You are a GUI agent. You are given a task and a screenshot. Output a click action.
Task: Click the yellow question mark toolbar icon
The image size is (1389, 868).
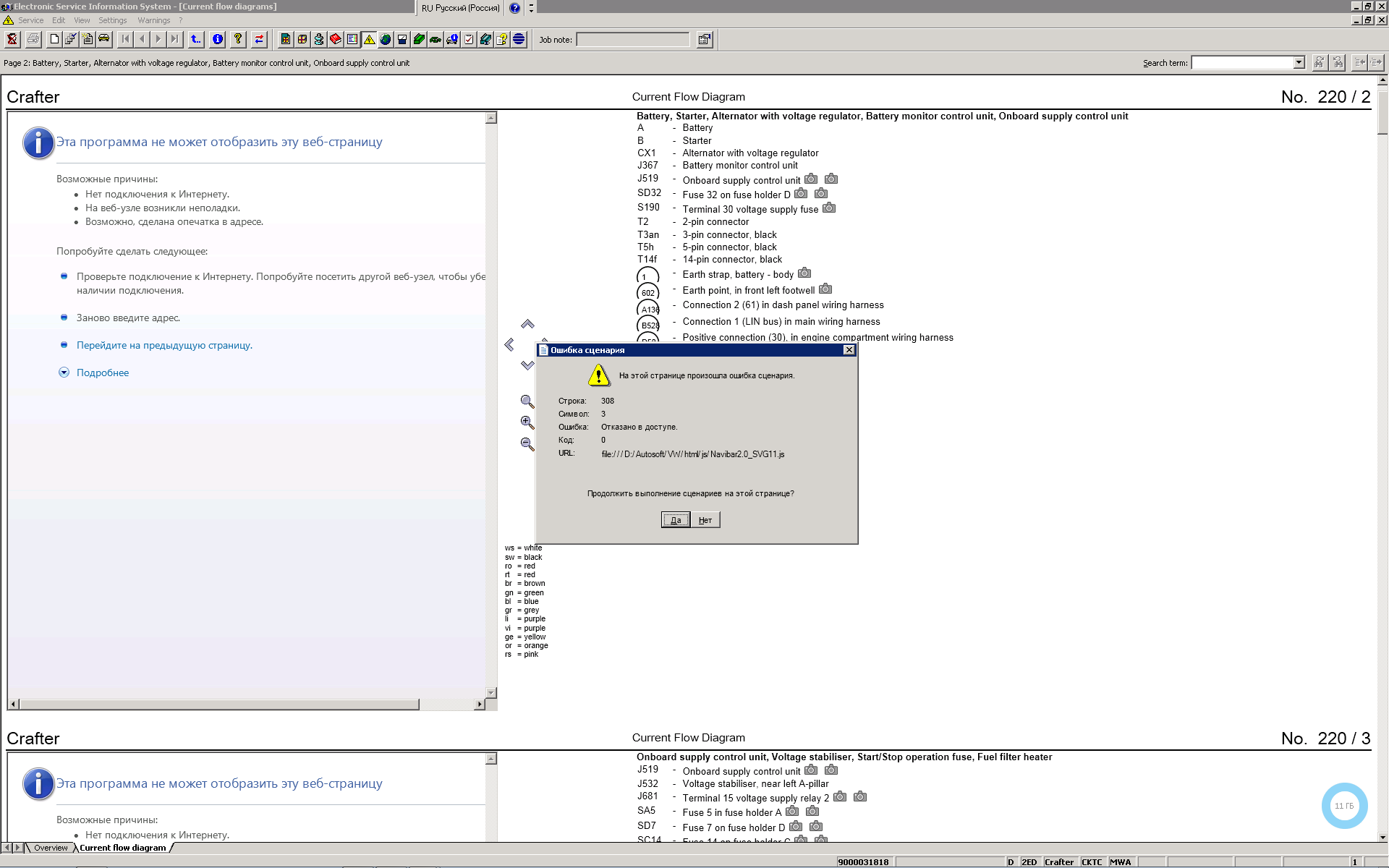coord(238,39)
